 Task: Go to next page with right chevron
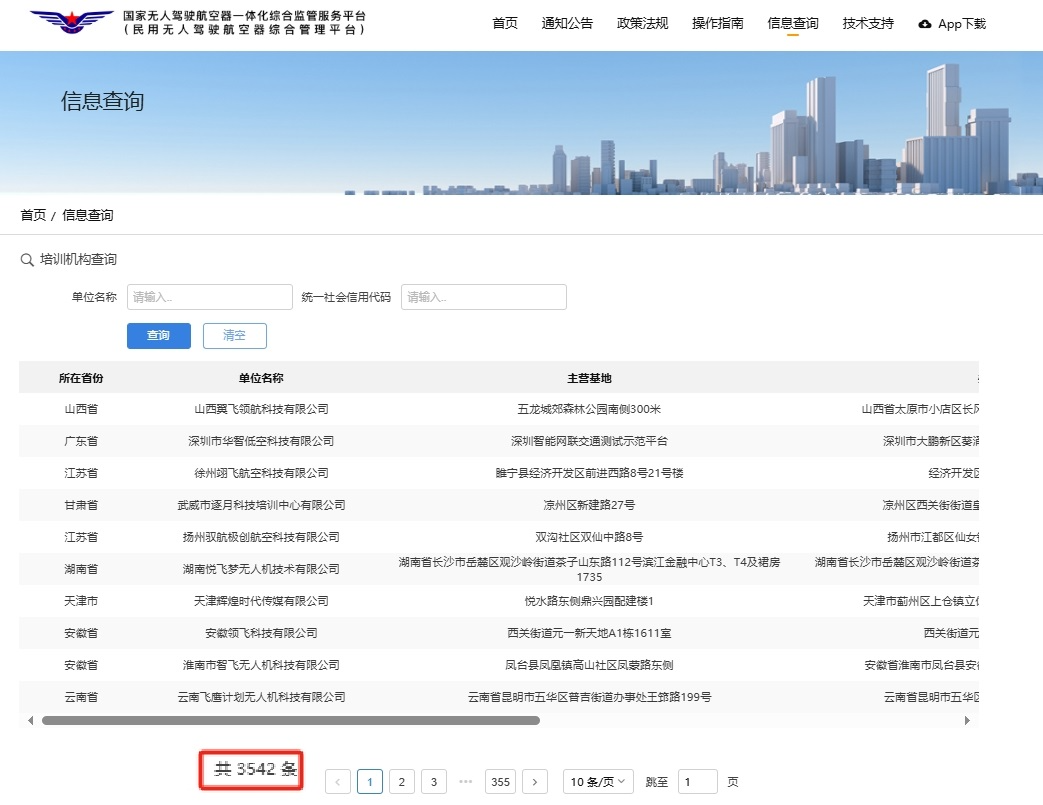tap(535, 782)
